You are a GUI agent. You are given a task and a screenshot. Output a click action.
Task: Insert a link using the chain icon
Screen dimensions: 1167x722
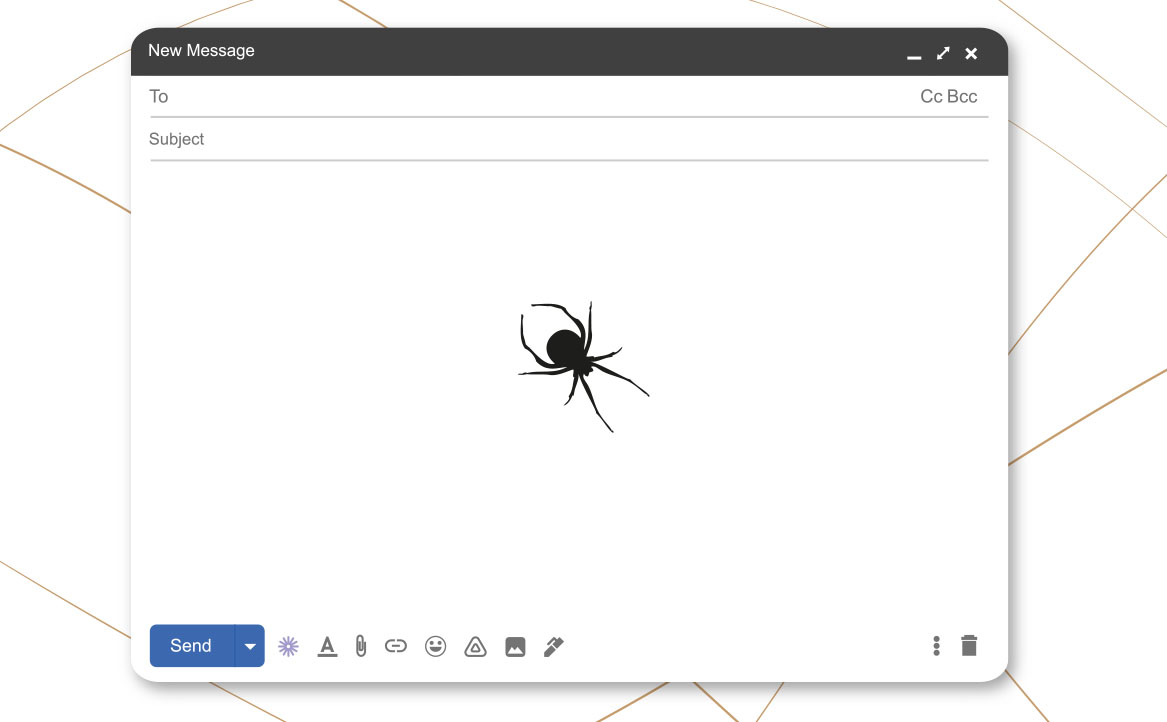pos(396,646)
